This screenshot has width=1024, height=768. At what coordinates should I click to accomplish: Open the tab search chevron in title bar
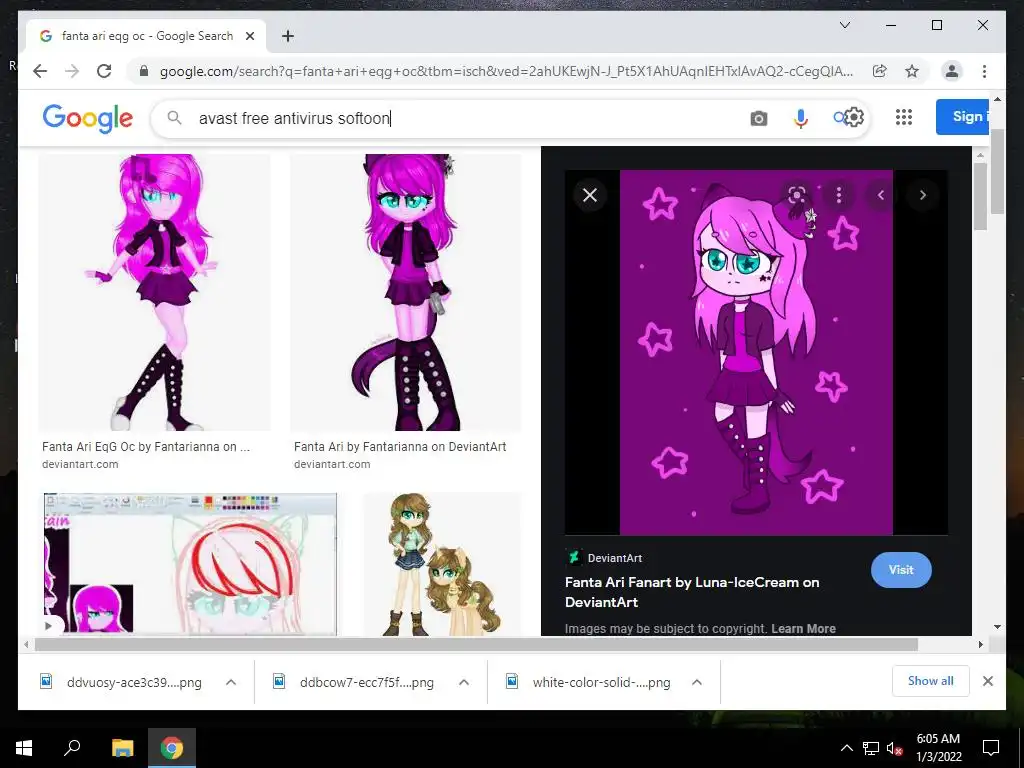(844, 25)
